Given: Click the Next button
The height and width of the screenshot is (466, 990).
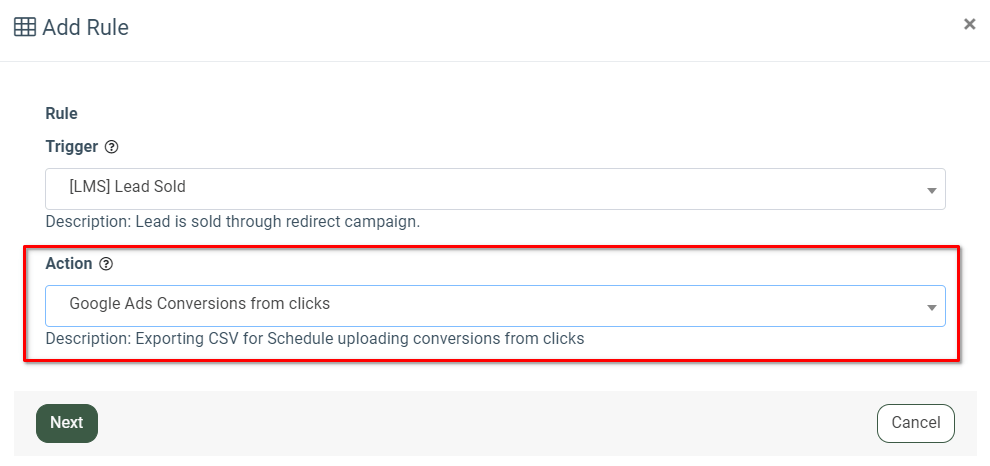Looking at the screenshot, I should click(x=67, y=423).
